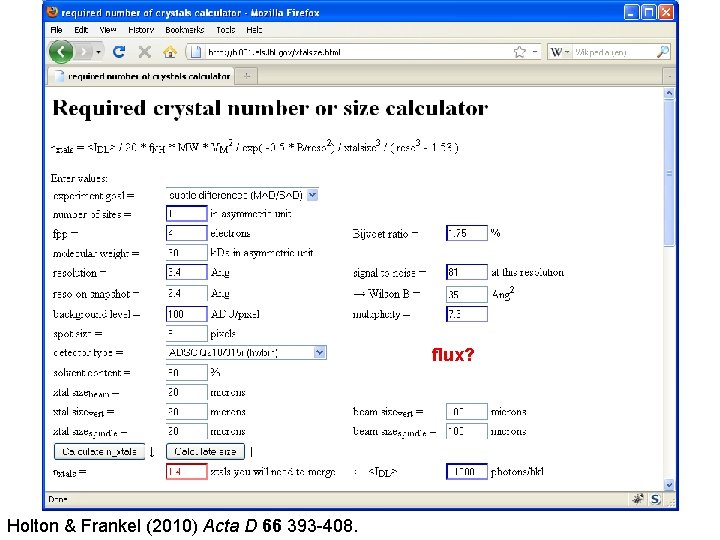720x540 pixels.
Task: Open the experiment goal dropdown
Action: pos(242,195)
